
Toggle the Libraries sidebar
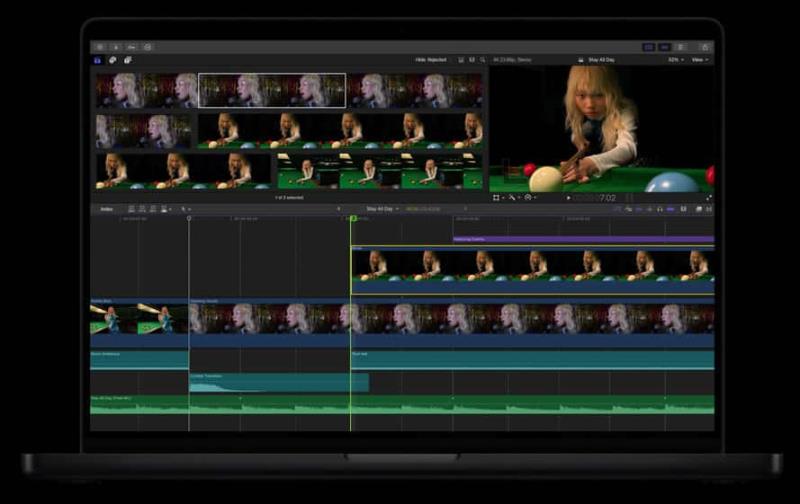[x=97, y=60]
